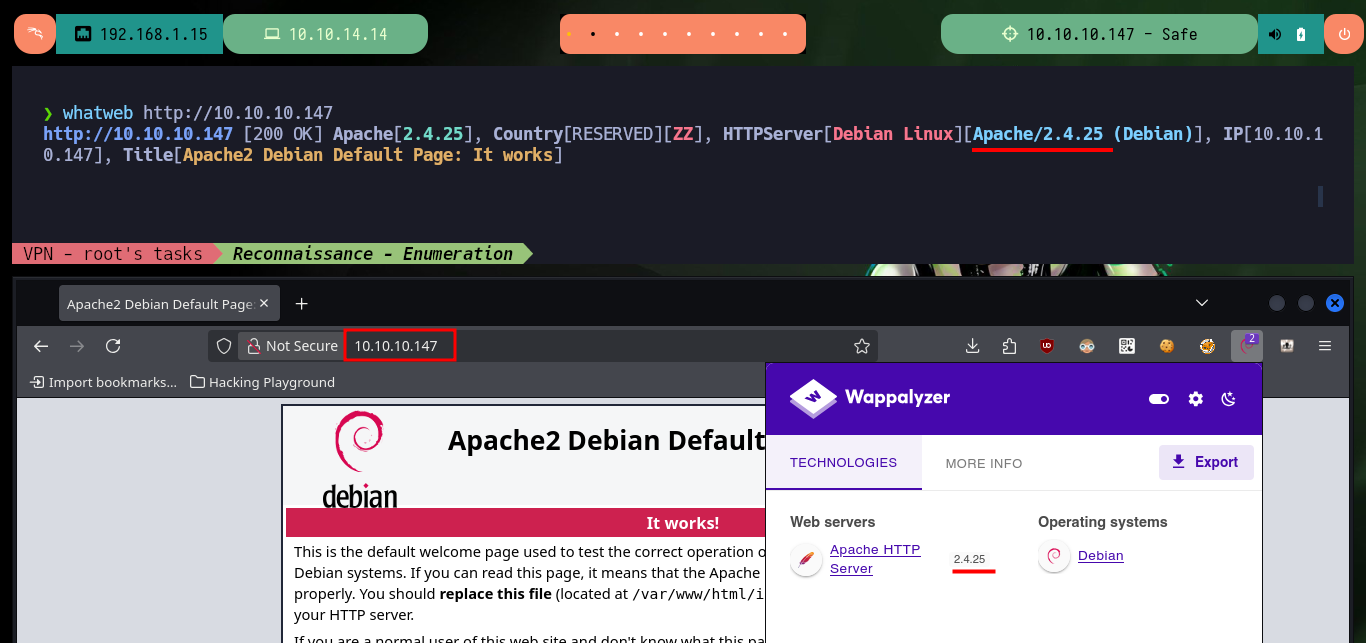Toggle the Wappalyzer enable switch
Screen dimensions: 1366x643
click(x=1159, y=399)
